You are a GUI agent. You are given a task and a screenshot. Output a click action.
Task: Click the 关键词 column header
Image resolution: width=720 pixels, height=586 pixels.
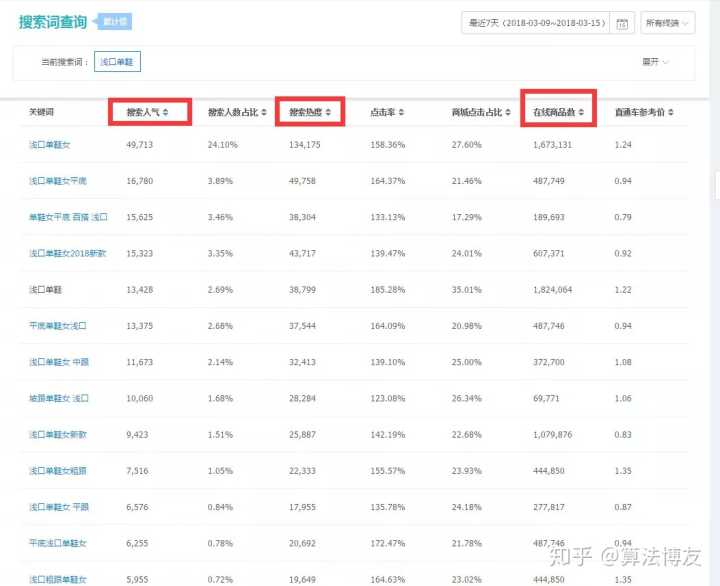41,112
